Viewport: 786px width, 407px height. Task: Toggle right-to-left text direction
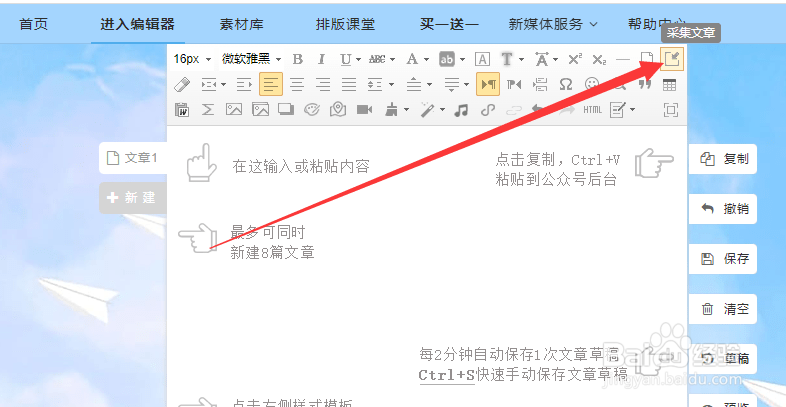pyautogui.click(x=514, y=84)
